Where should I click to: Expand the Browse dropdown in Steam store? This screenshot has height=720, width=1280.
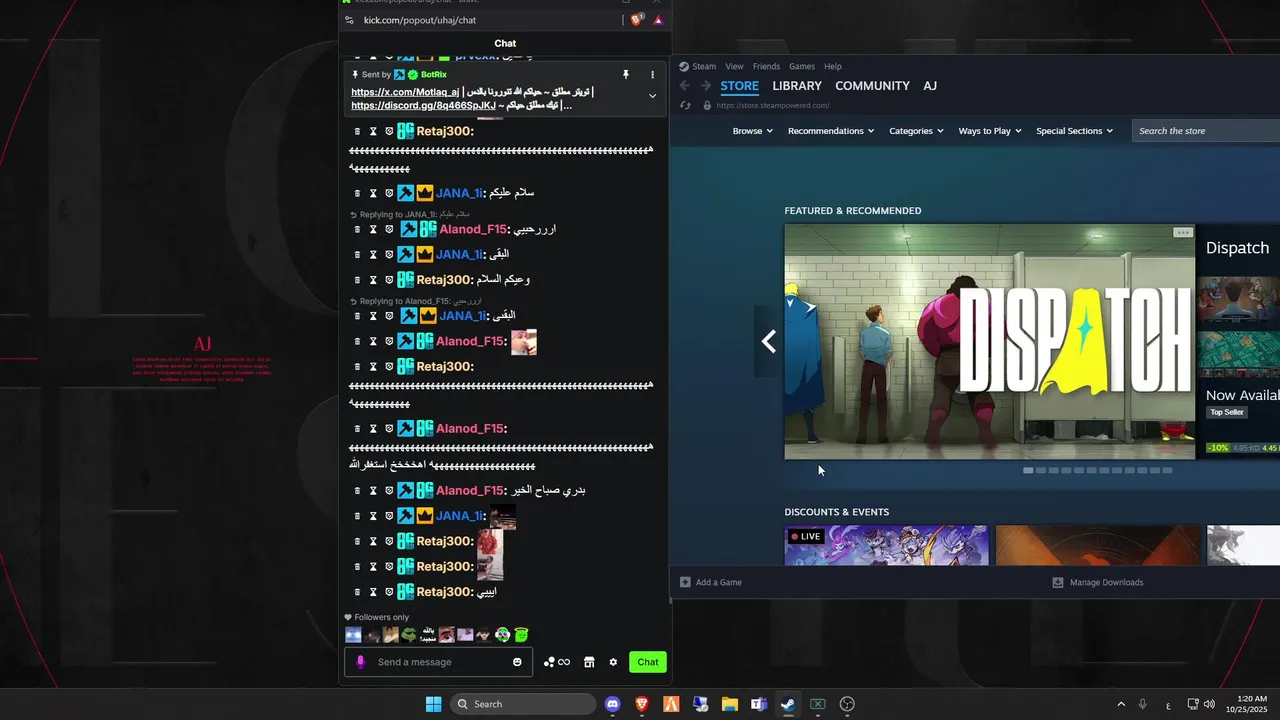tap(752, 131)
